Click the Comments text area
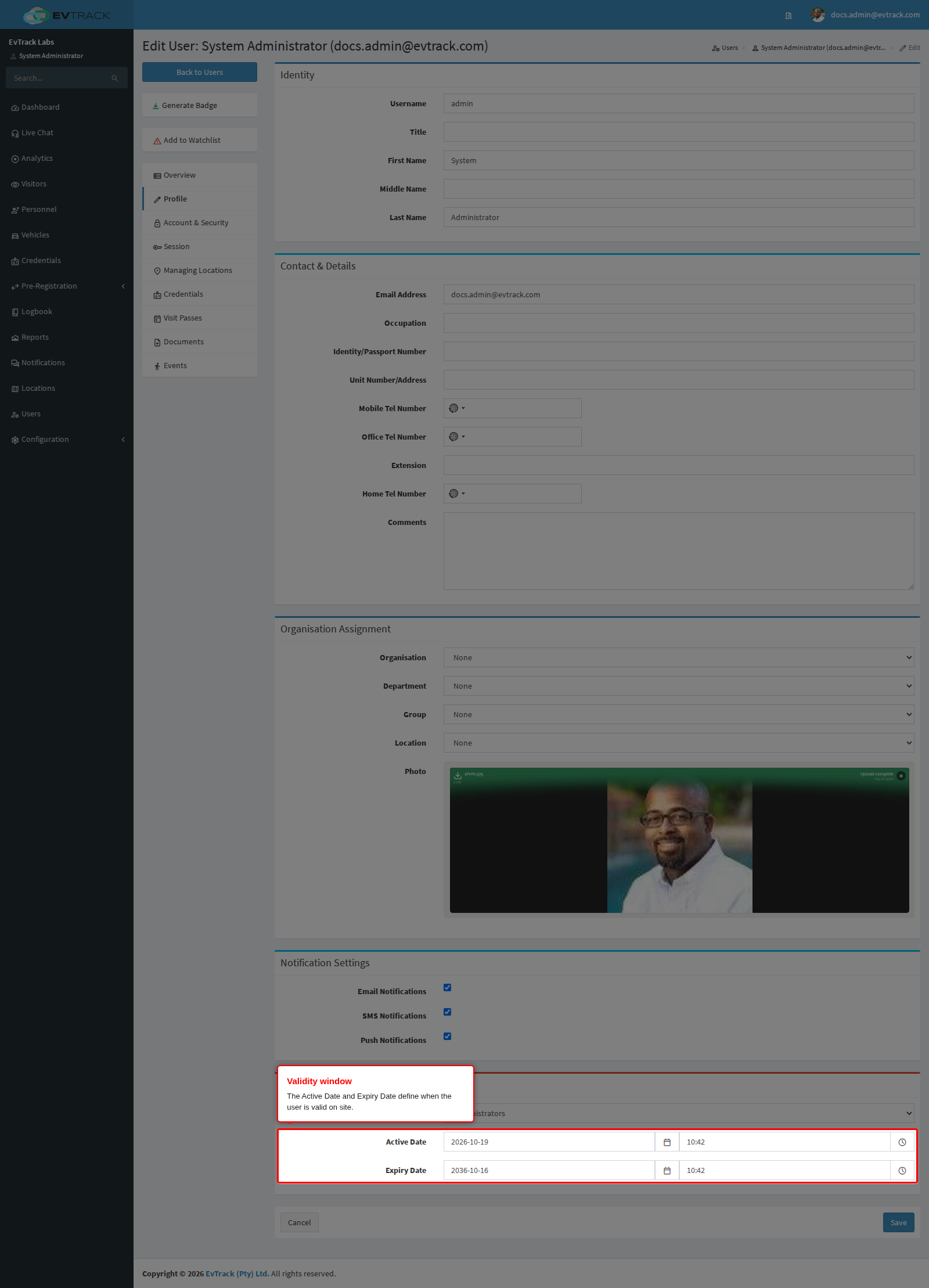 click(679, 551)
